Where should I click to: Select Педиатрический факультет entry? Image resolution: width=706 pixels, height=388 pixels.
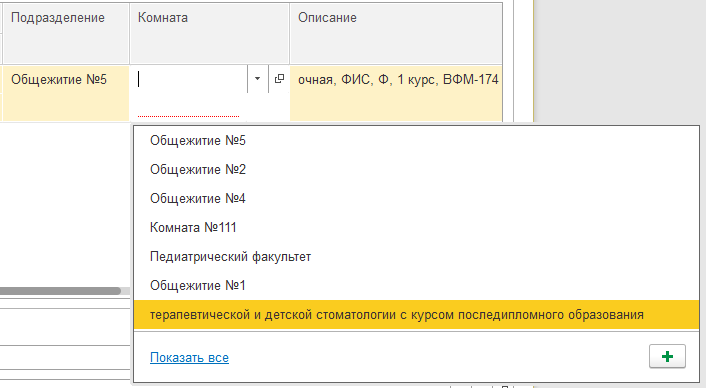pyautogui.click(x=416, y=257)
